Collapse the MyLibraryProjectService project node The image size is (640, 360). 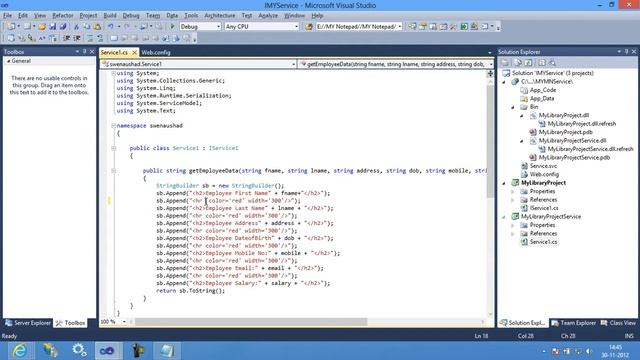[504, 217]
